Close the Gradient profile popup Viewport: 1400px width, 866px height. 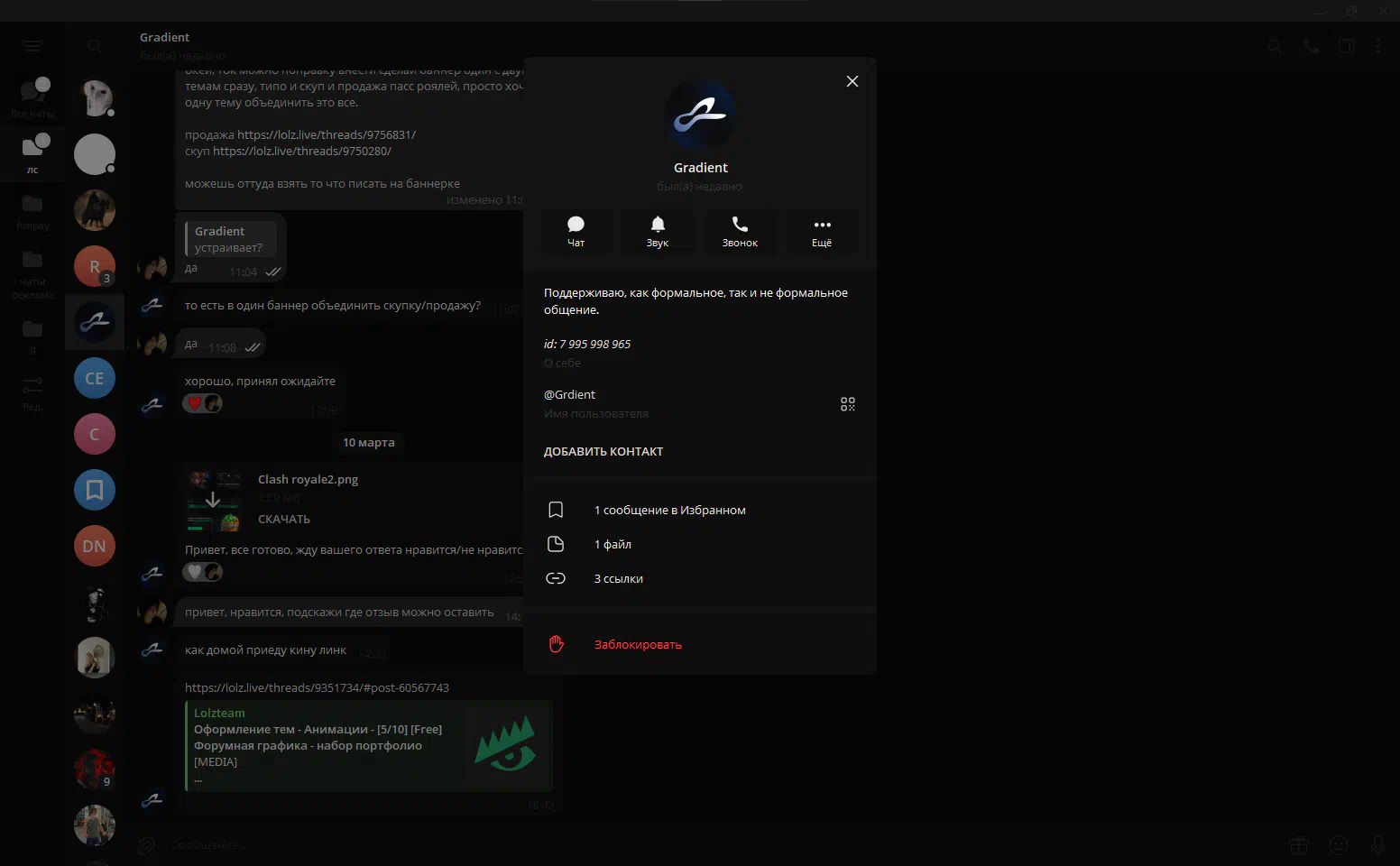tap(852, 81)
